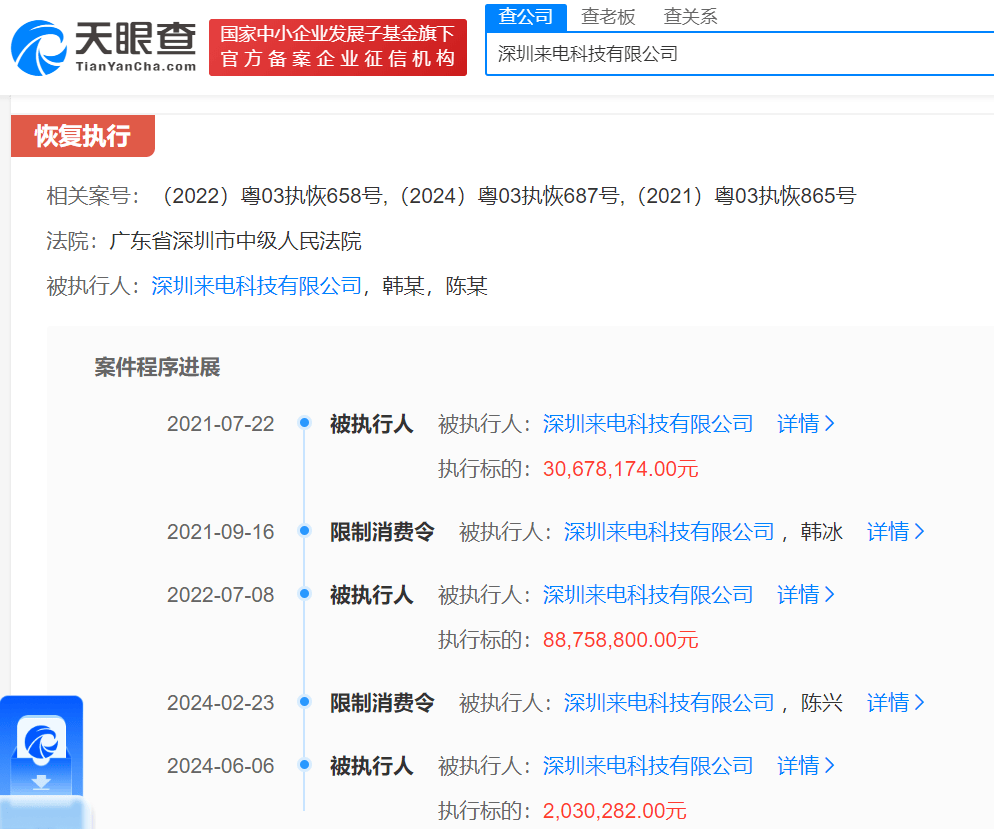Click the search field containing 深圳来电科技有限公司
The height and width of the screenshot is (829, 994).
(738, 54)
